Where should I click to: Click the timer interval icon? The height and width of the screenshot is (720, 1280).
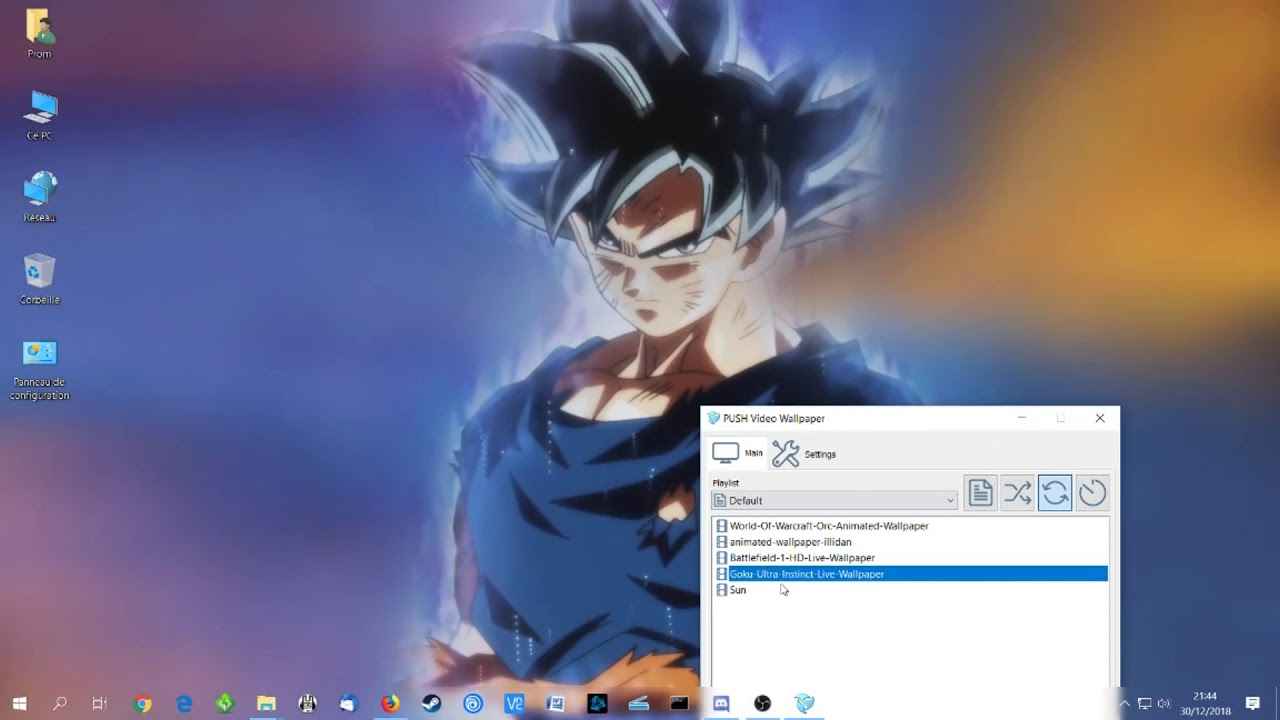click(1092, 493)
